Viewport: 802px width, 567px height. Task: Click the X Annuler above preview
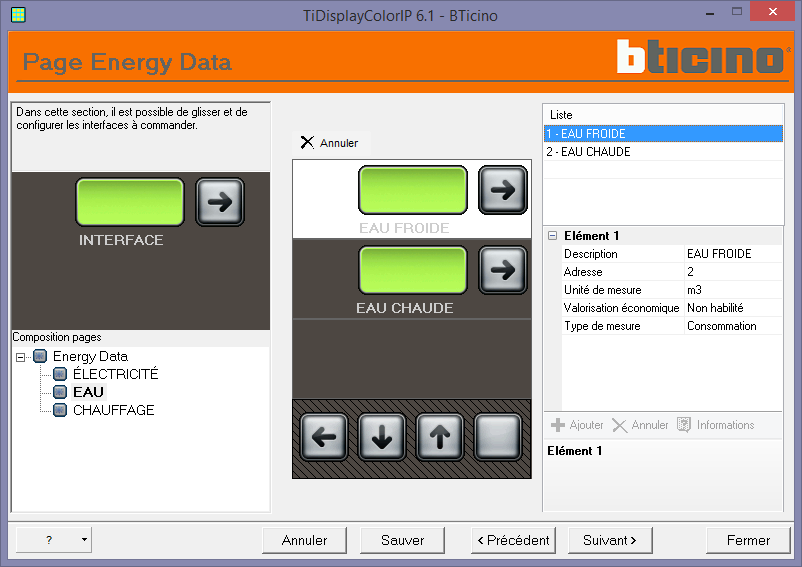[329, 143]
